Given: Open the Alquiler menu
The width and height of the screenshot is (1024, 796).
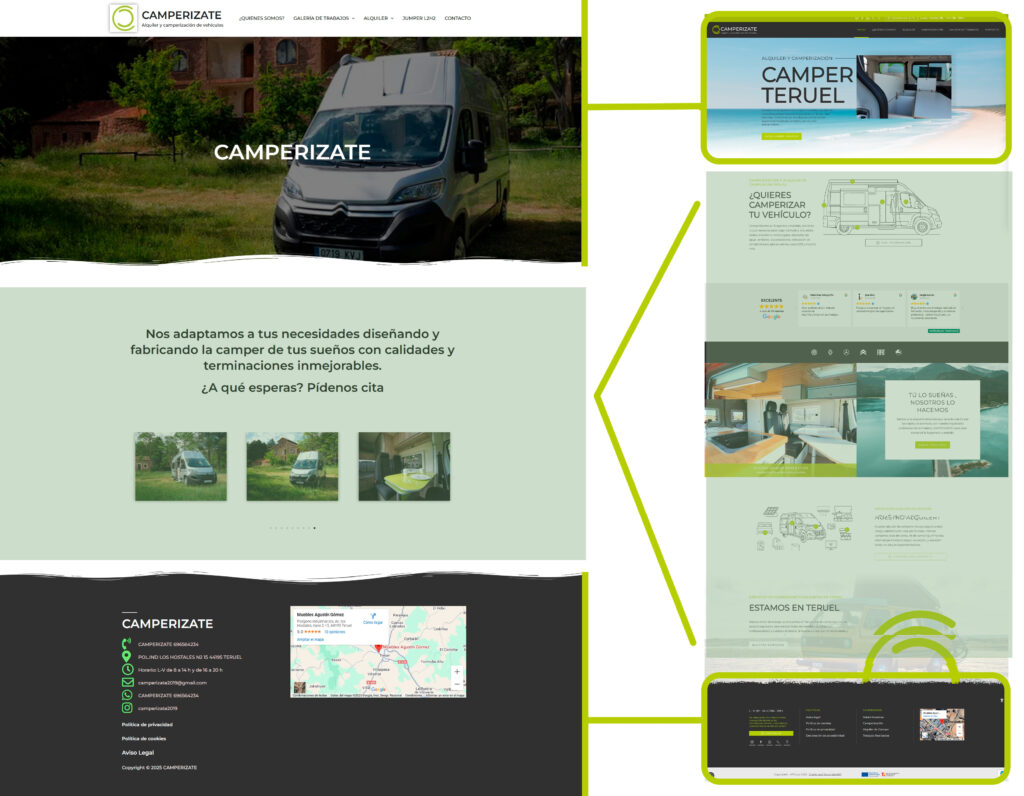Looking at the screenshot, I should 376,18.
